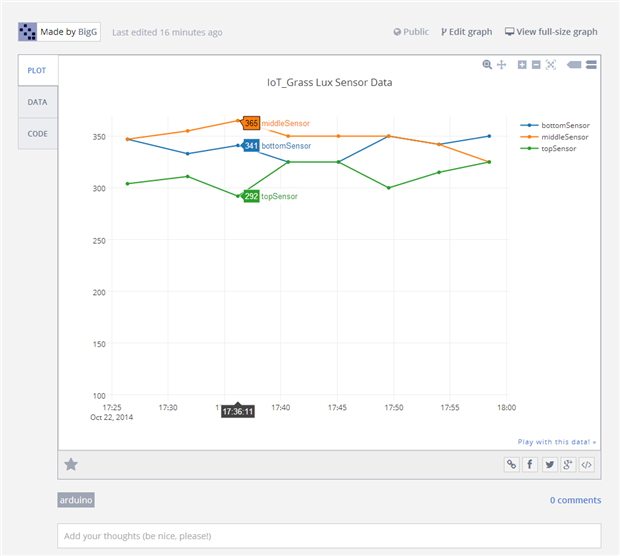Copy the shareable link icon
Screen dimensions: 620x556
511,464
